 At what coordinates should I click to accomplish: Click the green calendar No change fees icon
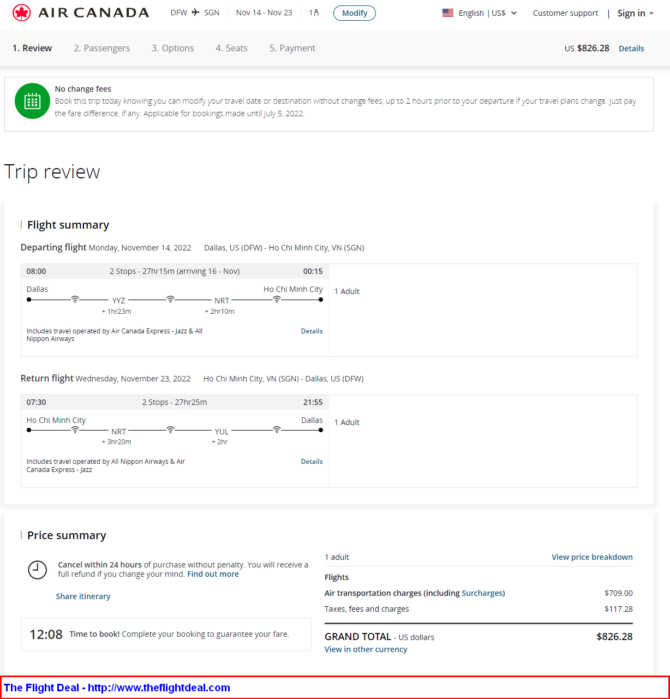click(32, 101)
